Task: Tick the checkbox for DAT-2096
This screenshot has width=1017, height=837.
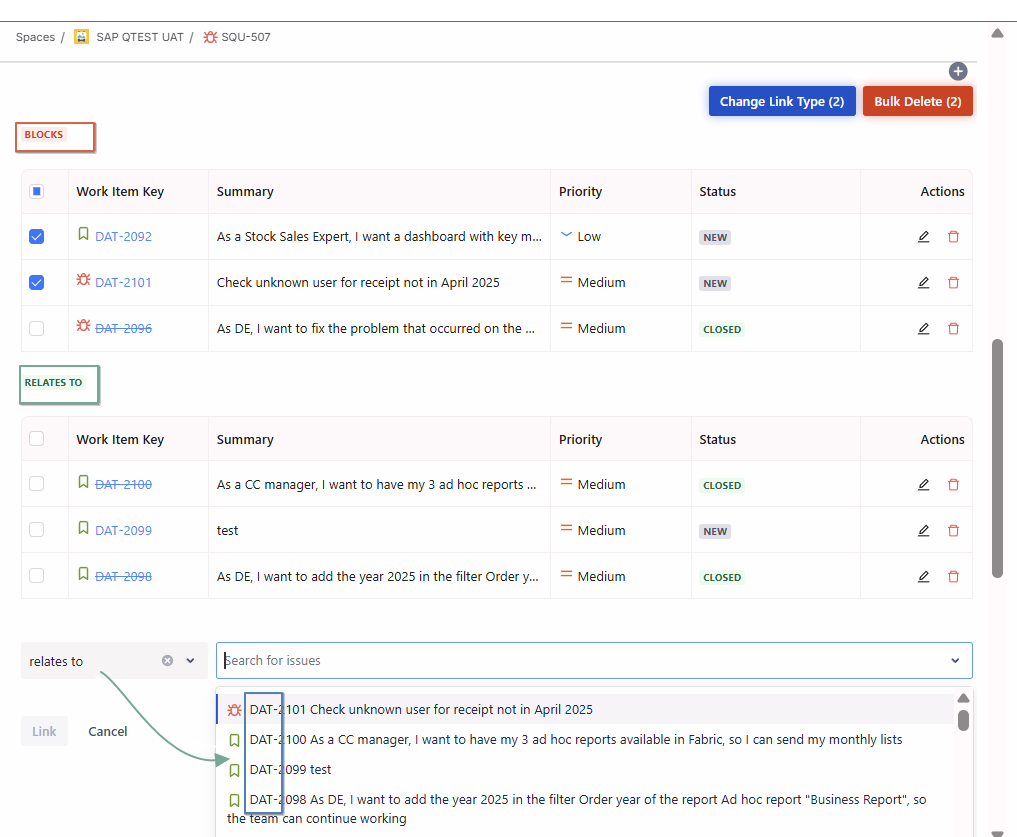Action: click(x=37, y=329)
